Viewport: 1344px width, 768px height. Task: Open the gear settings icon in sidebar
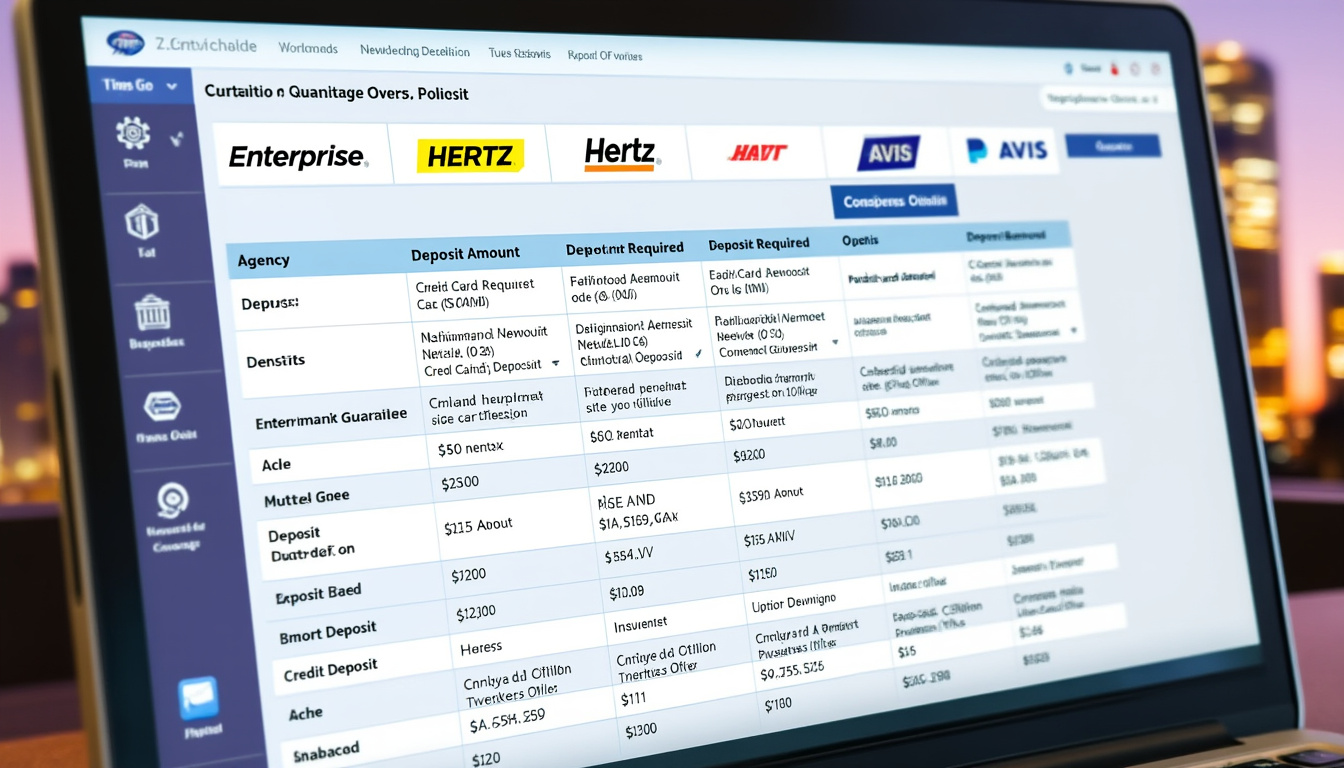tap(133, 133)
